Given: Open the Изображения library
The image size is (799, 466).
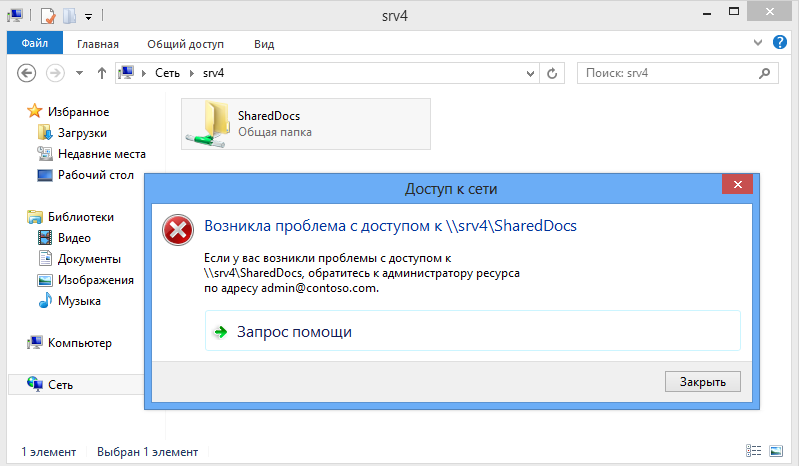Looking at the screenshot, I should pyautogui.click(x=96, y=280).
